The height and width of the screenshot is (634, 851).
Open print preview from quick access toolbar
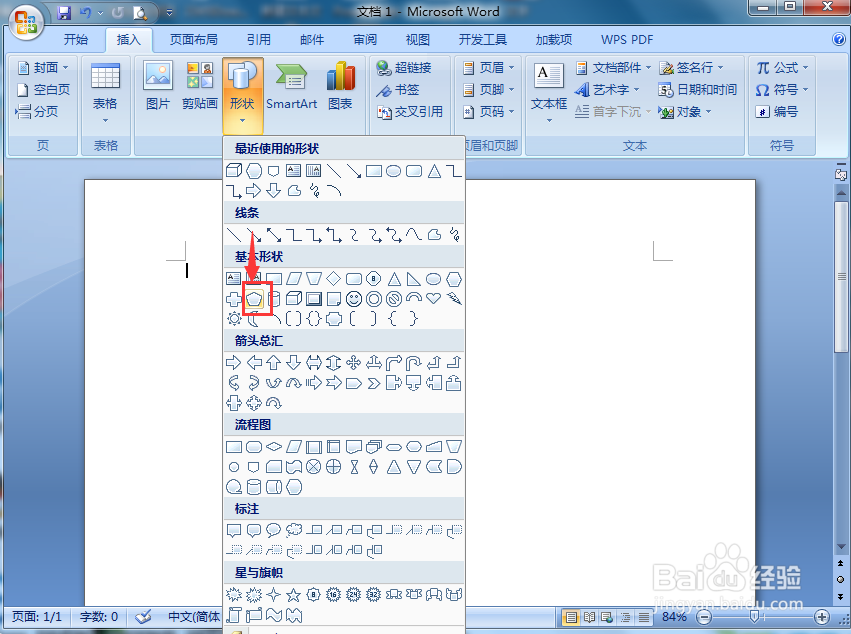pos(139,12)
